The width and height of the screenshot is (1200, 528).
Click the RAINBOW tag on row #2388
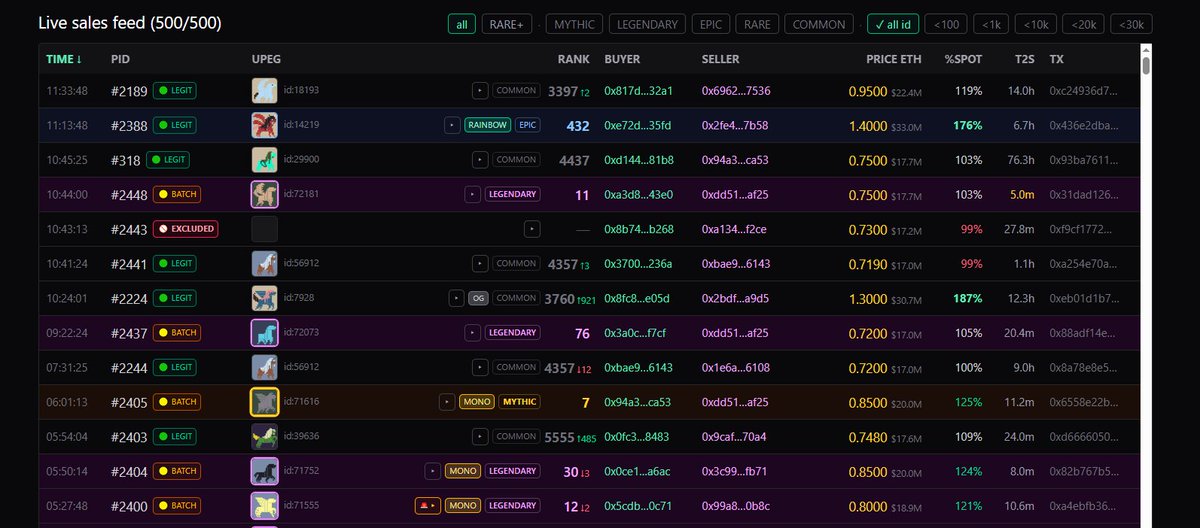pyautogui.click(x=488, y=126)
